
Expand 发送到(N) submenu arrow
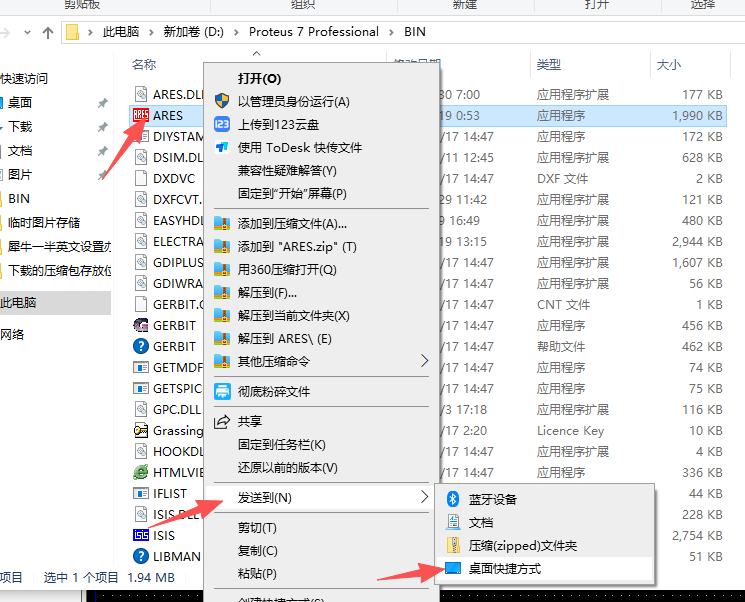[424, 497]
